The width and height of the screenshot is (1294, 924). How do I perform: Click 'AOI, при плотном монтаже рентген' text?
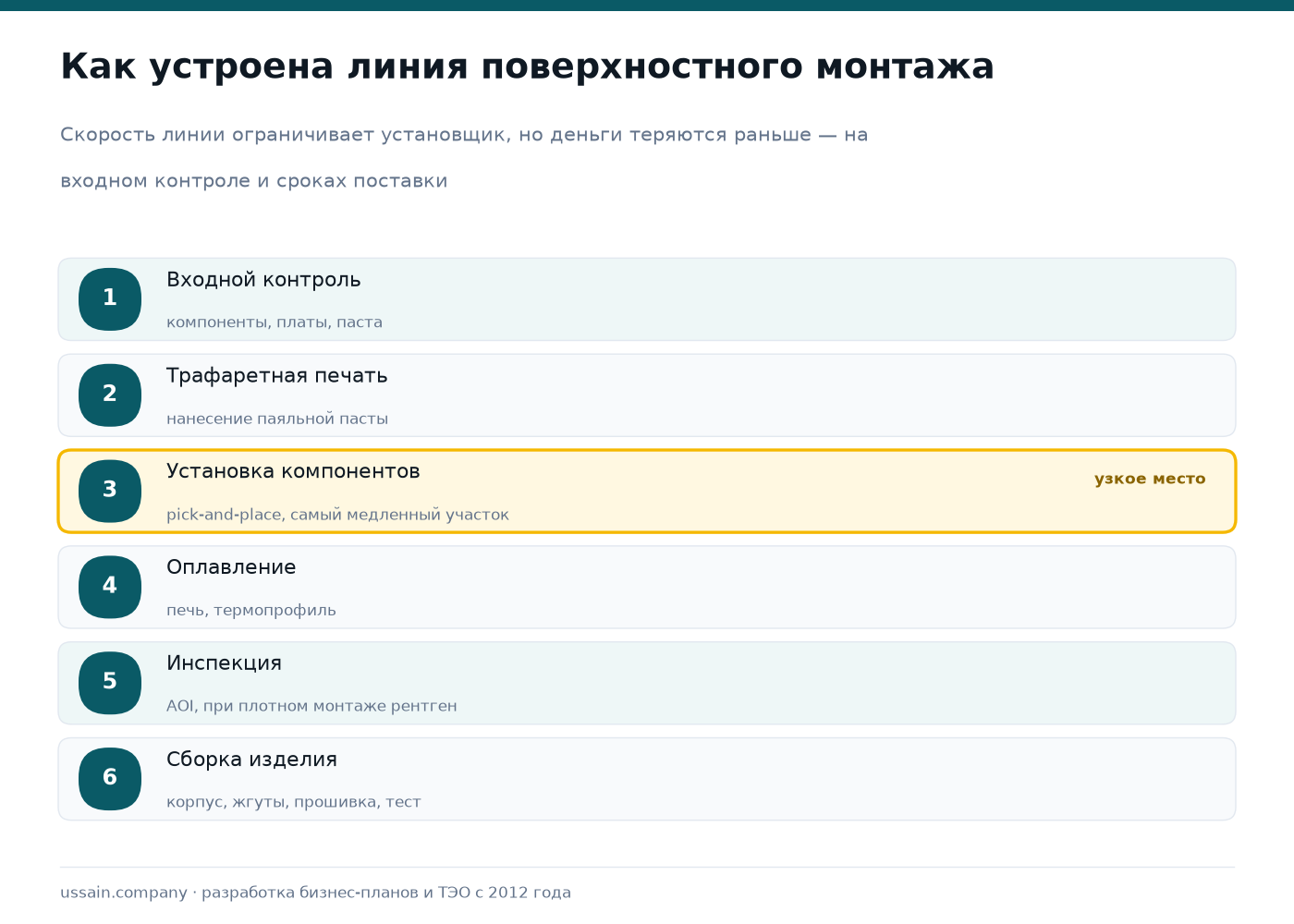tap(311, 706)
